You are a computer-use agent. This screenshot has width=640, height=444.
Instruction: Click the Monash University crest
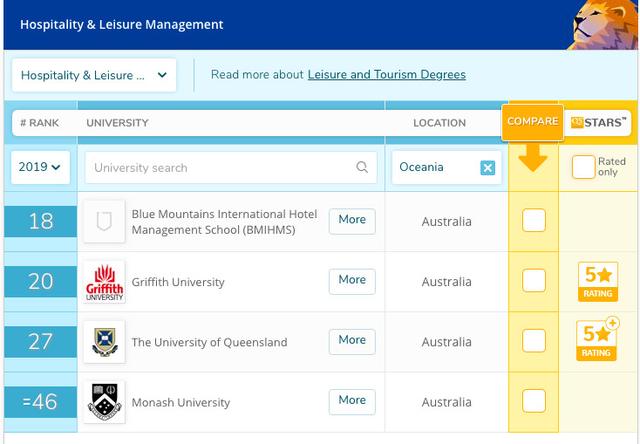point(104,402)
